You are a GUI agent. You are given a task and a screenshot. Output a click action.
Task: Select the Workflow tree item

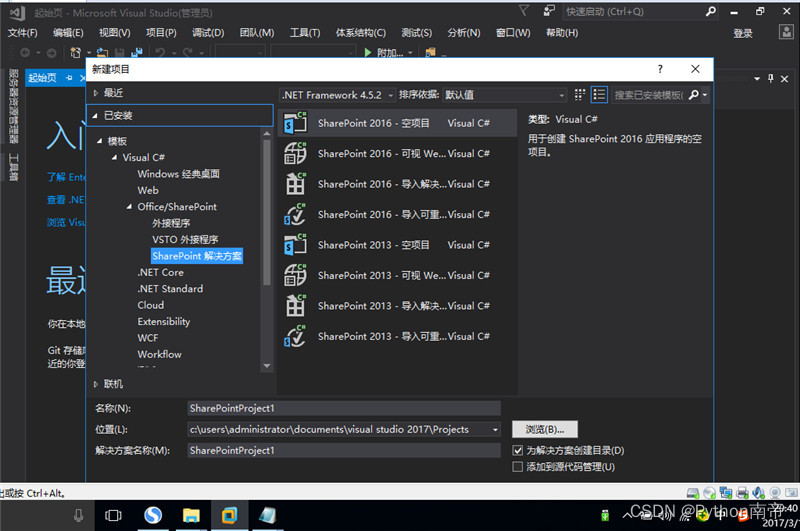click(x=159, y=354)
